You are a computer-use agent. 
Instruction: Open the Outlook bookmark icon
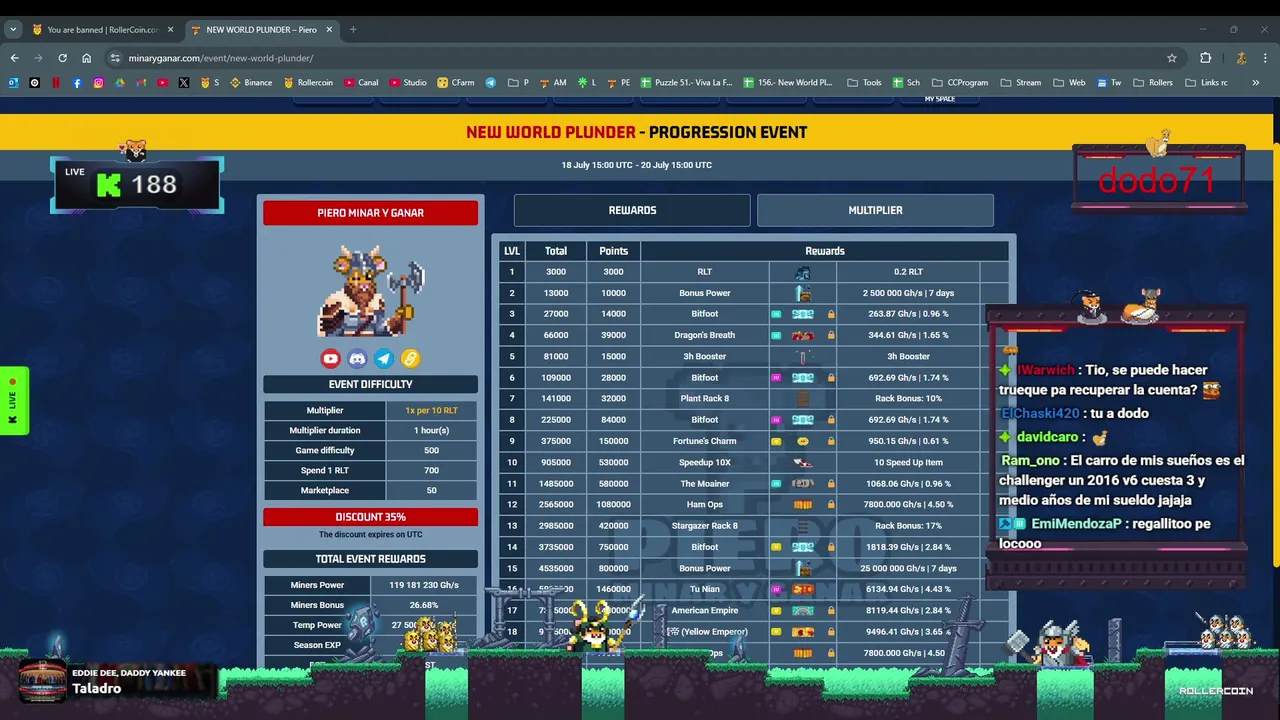pos(14,83)
